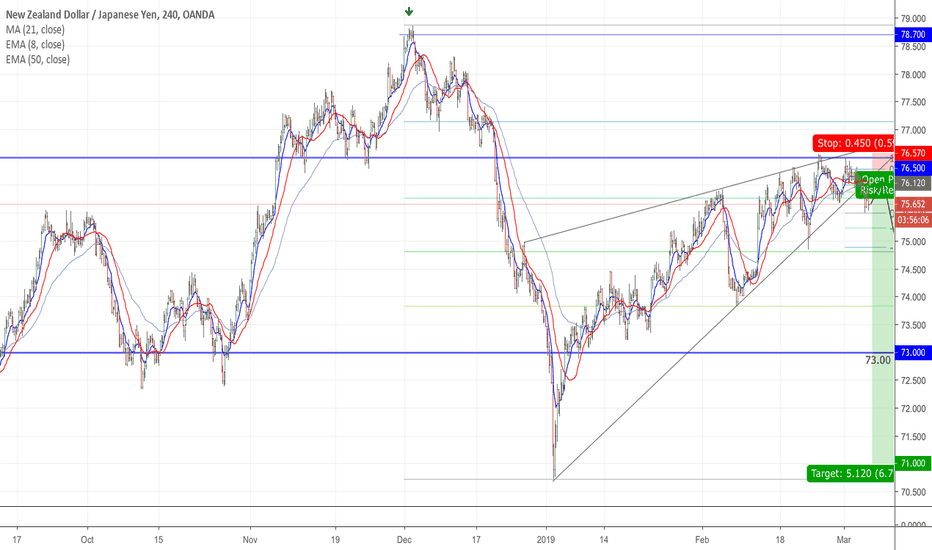Screen dimensions: 932x550
Task: Click the 19 date label on the time axis
Action: coord(335,540)
